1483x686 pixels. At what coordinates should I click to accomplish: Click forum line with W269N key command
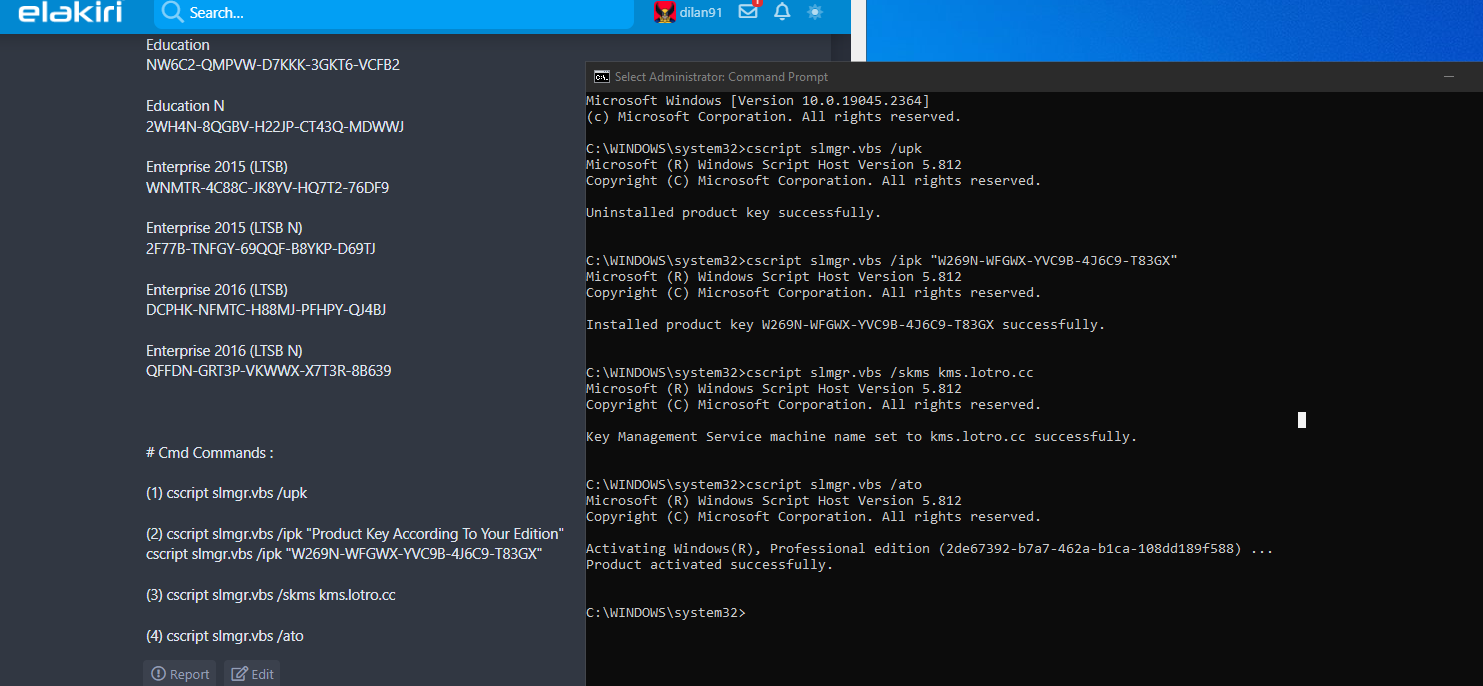pyautogui.click(x=344, y=554)
